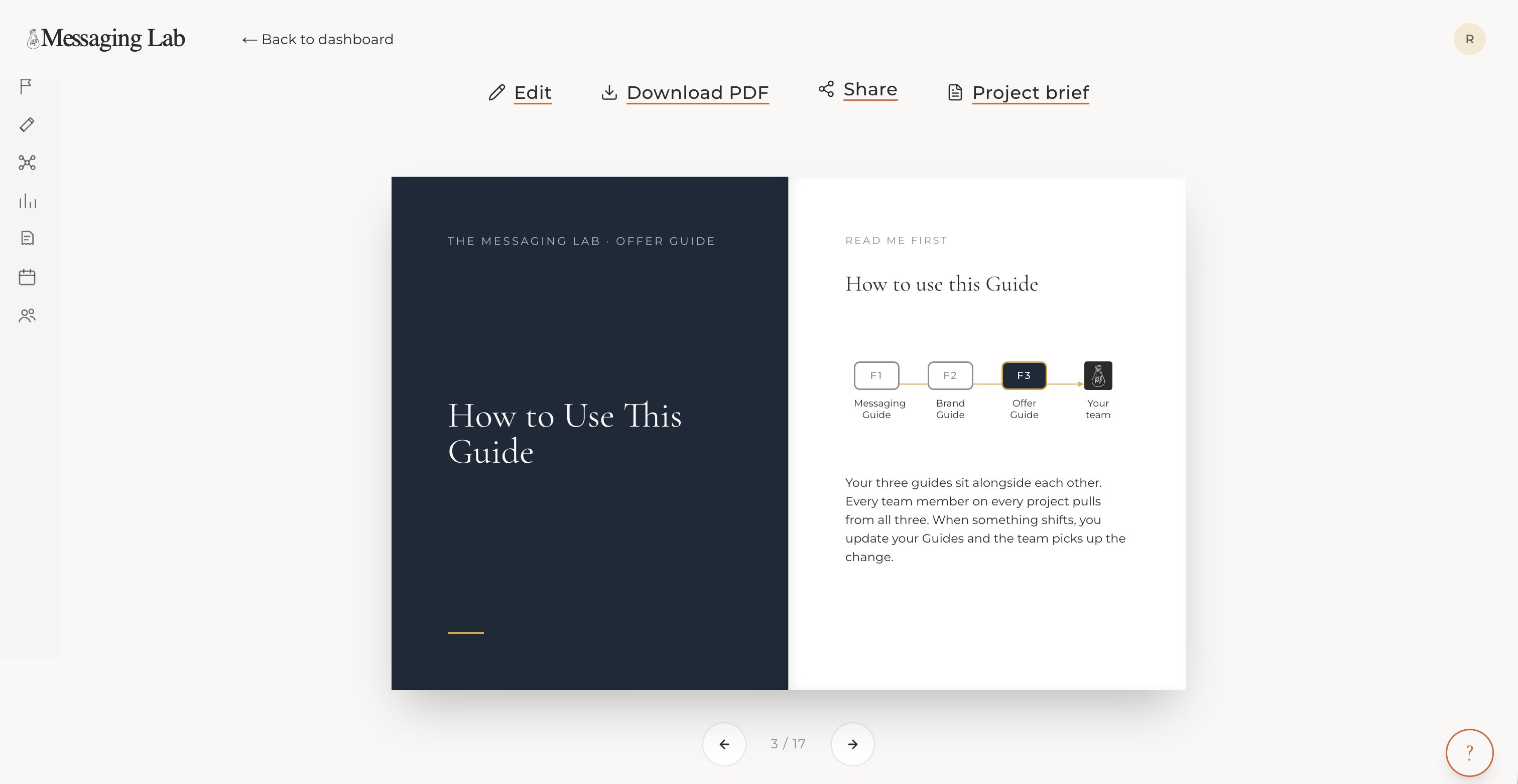
Task: Open the R user avatar
Action: tap(1470, 39)
